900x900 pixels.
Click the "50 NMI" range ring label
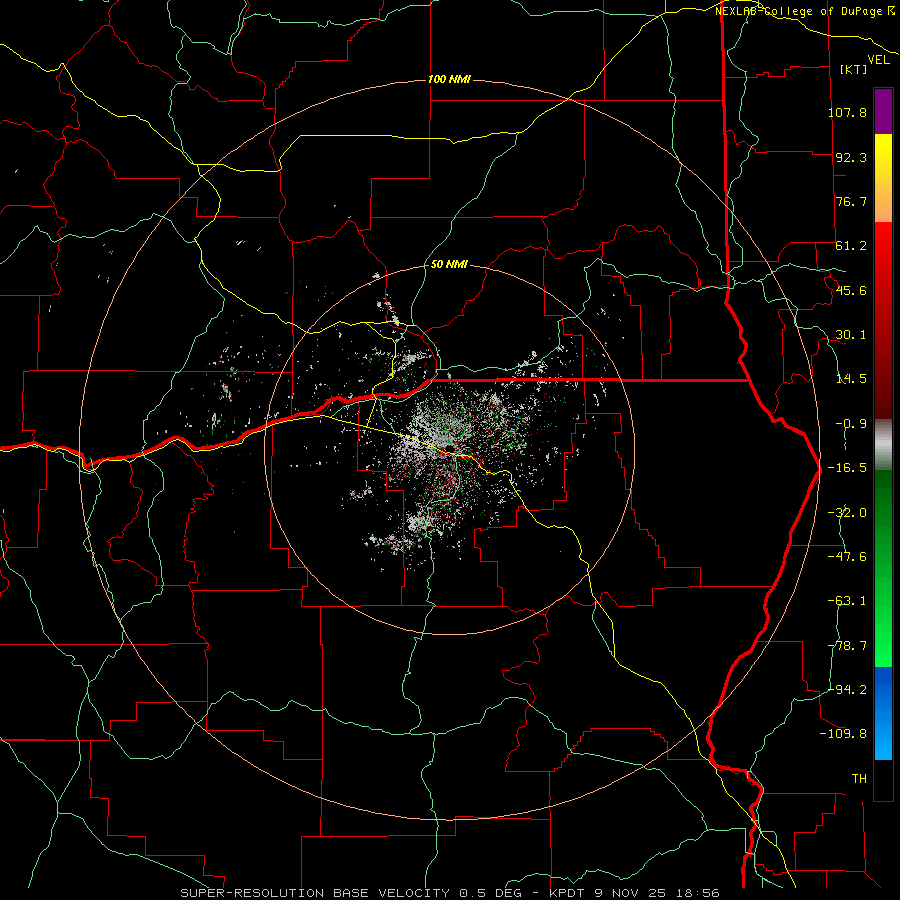[x=449, y=265]
